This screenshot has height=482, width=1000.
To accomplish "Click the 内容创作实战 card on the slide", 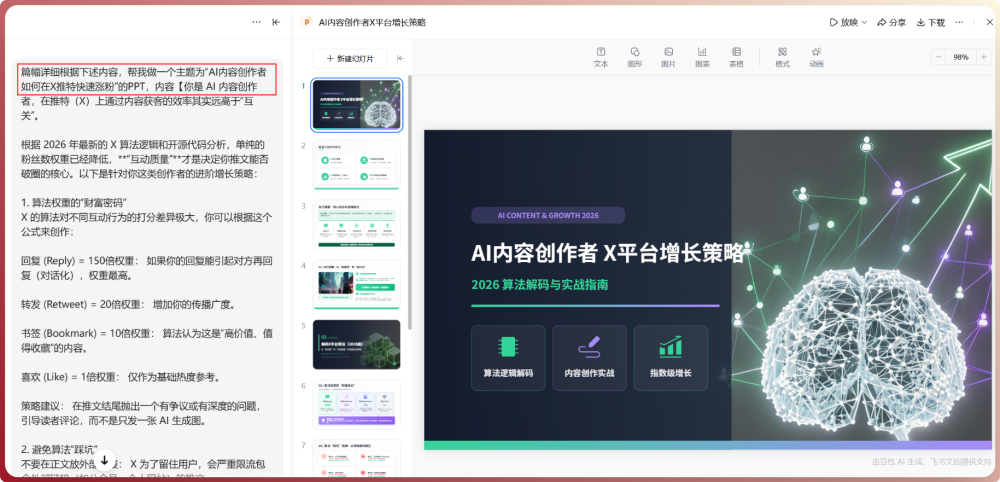I will tap(589, 358).
